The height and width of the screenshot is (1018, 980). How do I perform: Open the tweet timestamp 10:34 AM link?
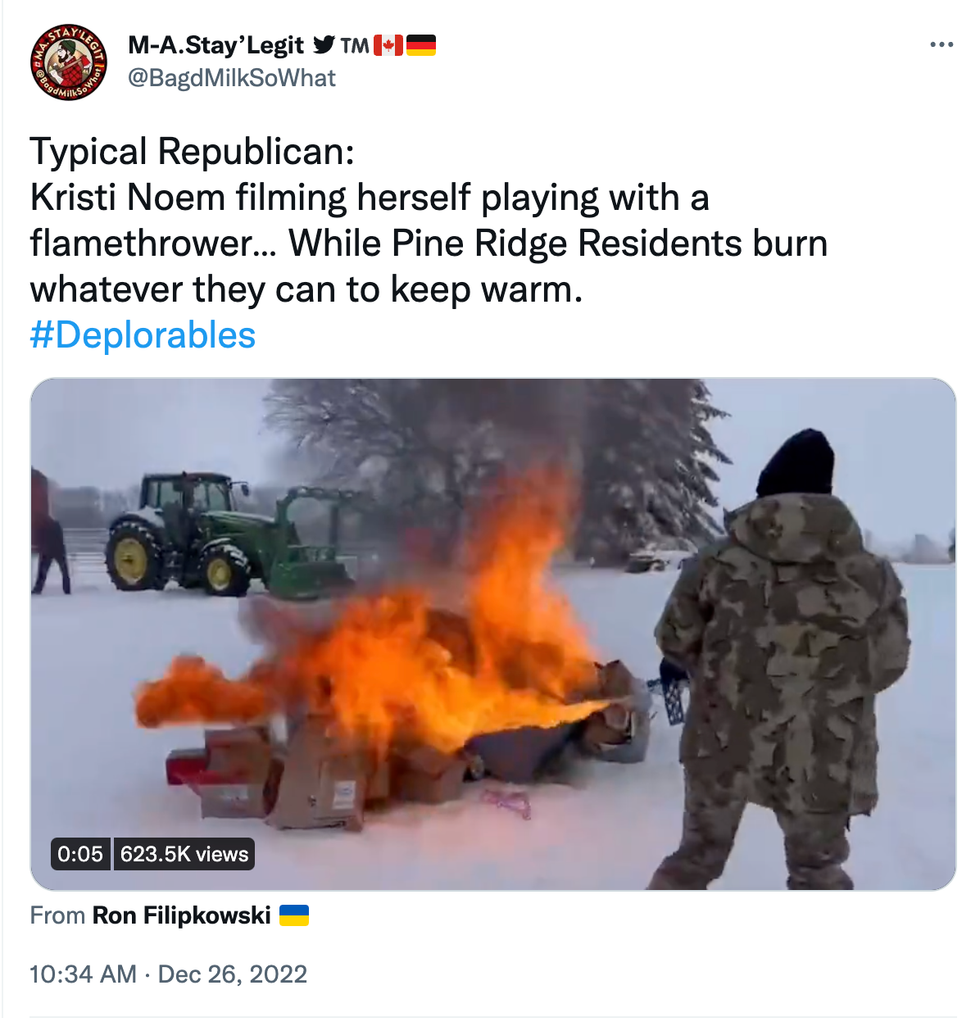pyautogui.click(x=83, y=975)
